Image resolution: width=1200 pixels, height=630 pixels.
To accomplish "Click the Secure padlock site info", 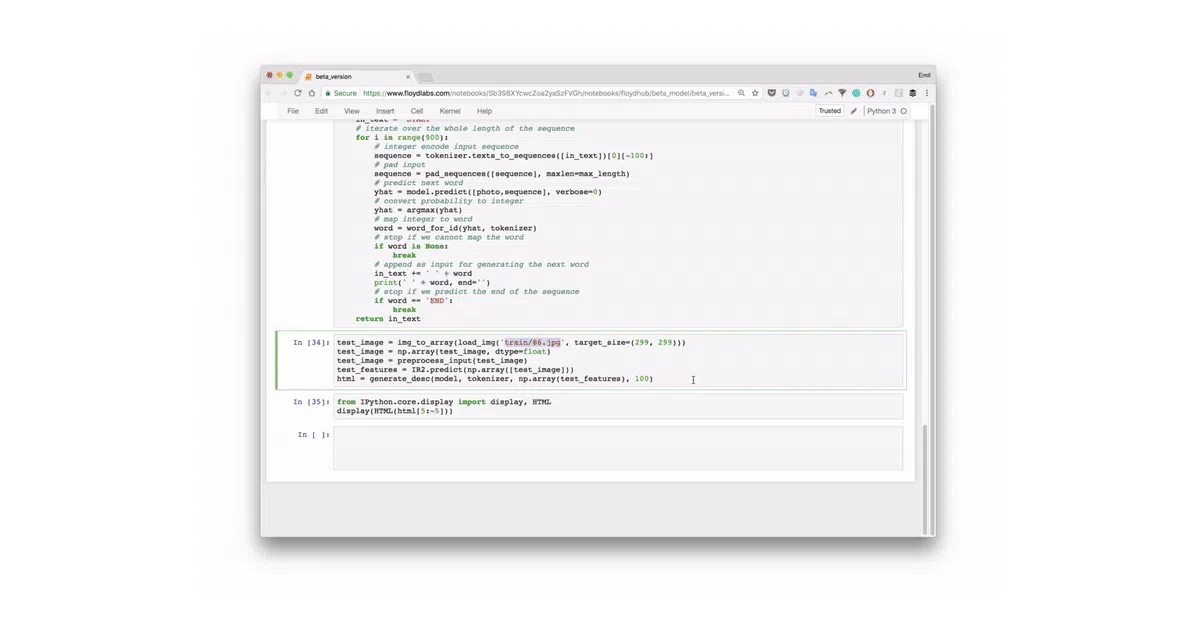I will coord(341,93).
